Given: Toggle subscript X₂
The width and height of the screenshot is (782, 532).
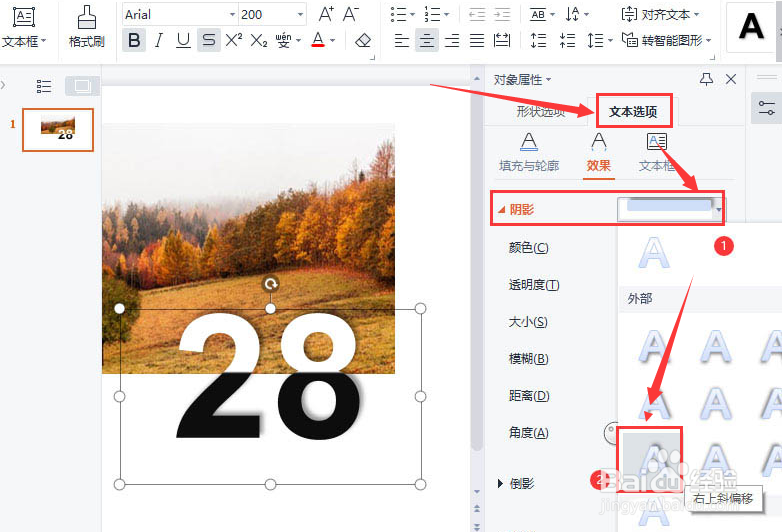Looking at the screenshot, I should pos(258,40).
